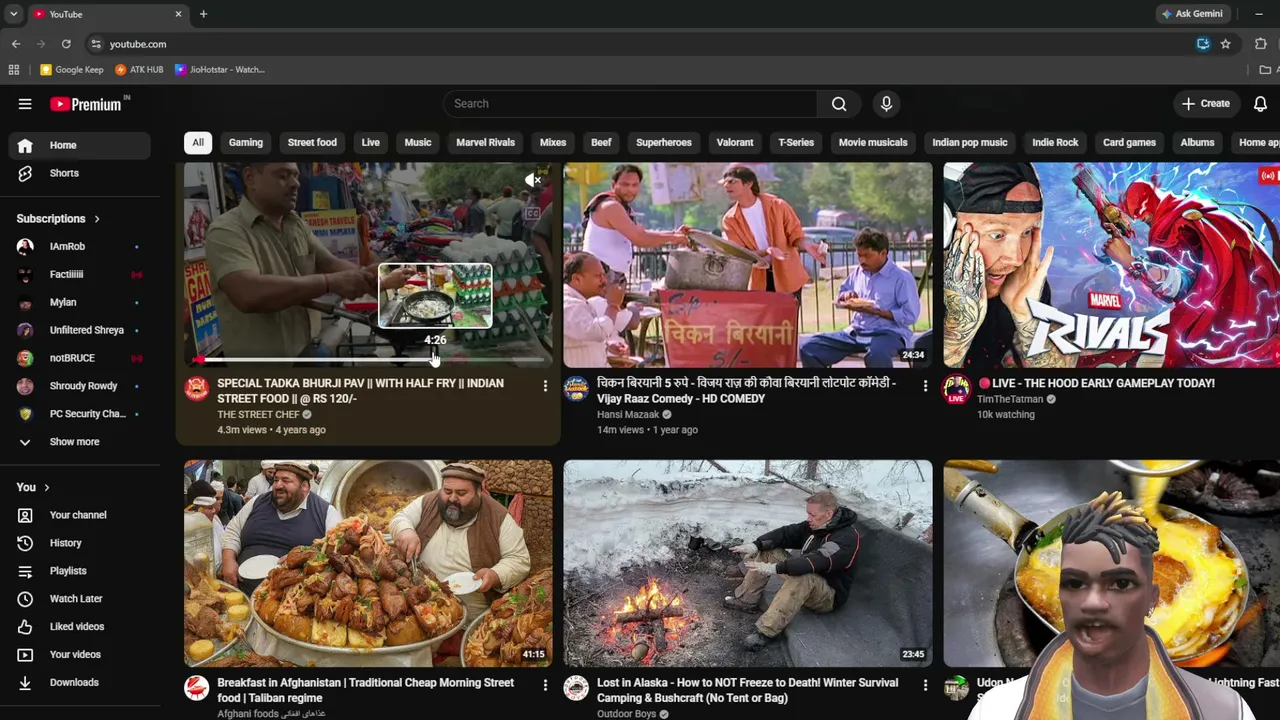Screen dimensions: 1280x720
Task: Click the Ask Gemini button
Action: [x=1192, y=14]
